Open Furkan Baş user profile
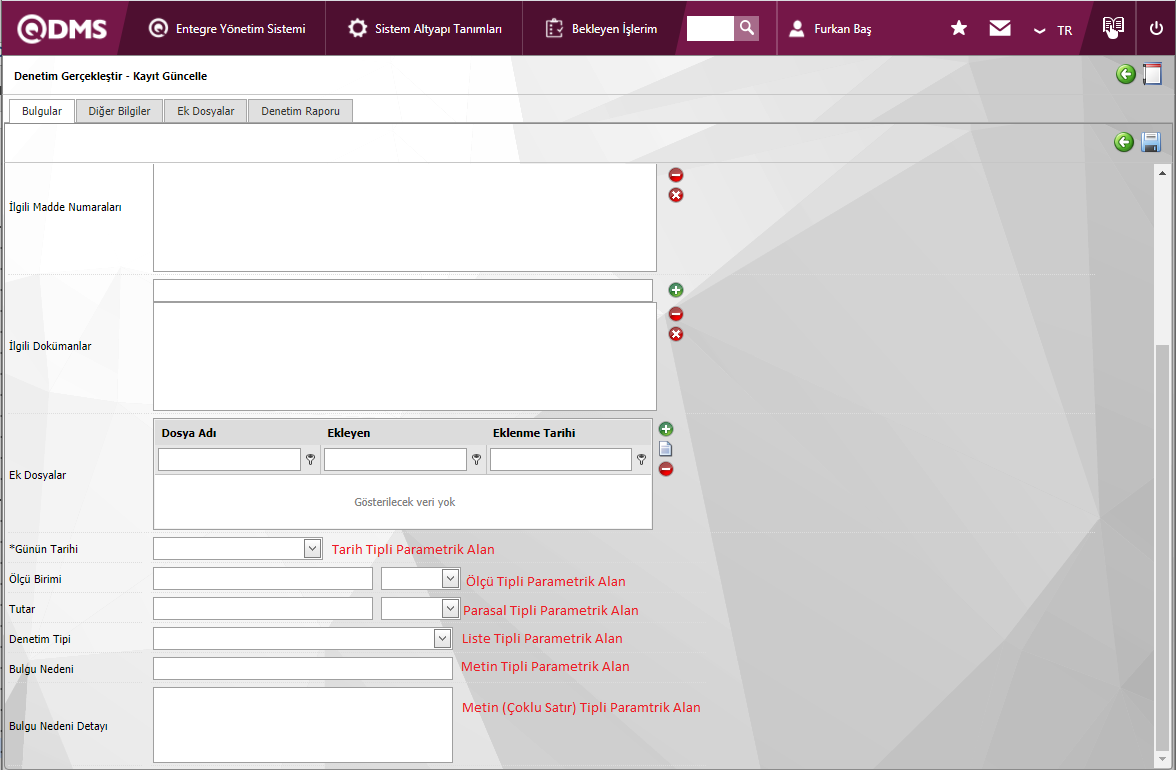This screenshot has width=1176, height=770. 830,28
